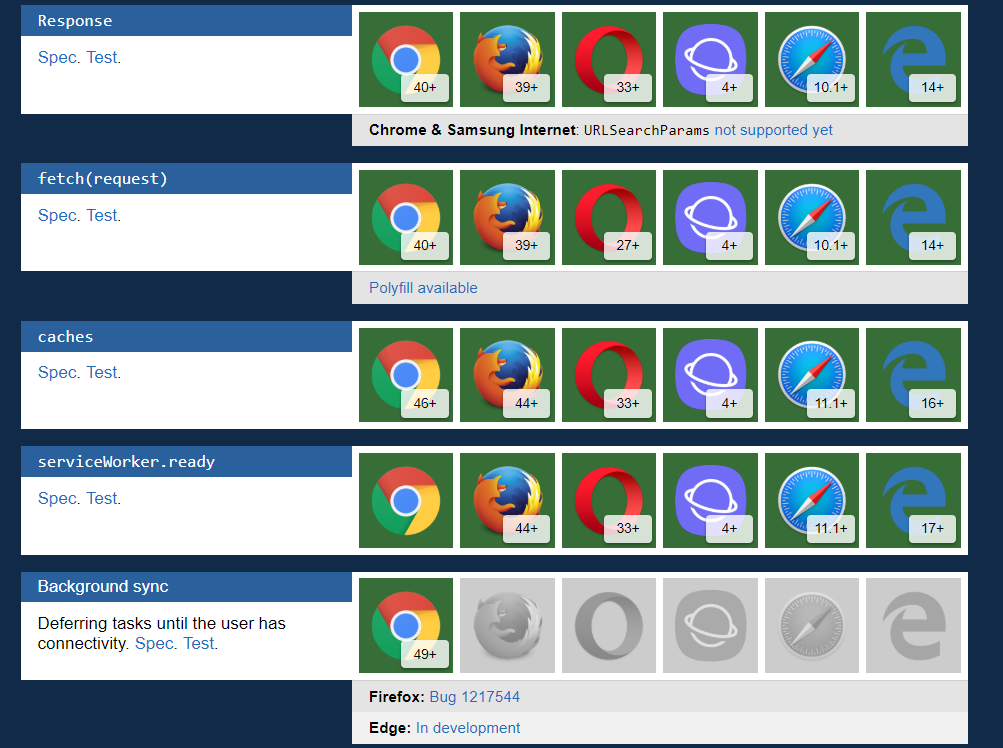Click the Edge icon in the Response row

coord(913,60)
